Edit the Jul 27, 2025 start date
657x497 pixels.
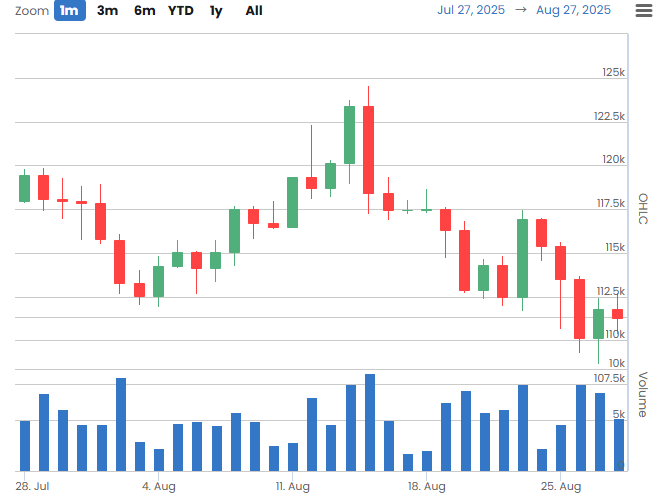(471, 10)
